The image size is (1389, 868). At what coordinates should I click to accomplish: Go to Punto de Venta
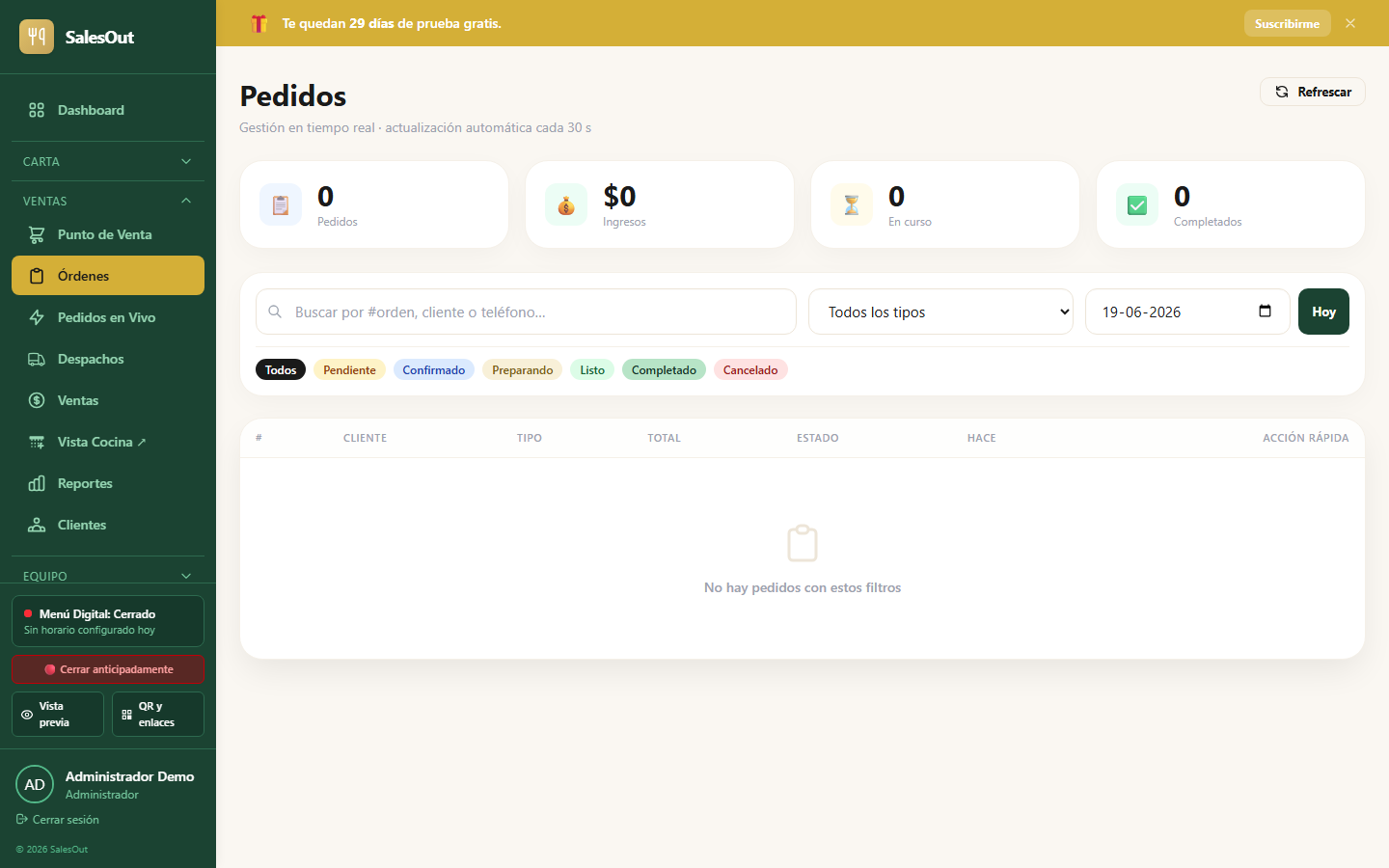click(x=108, y=234)
